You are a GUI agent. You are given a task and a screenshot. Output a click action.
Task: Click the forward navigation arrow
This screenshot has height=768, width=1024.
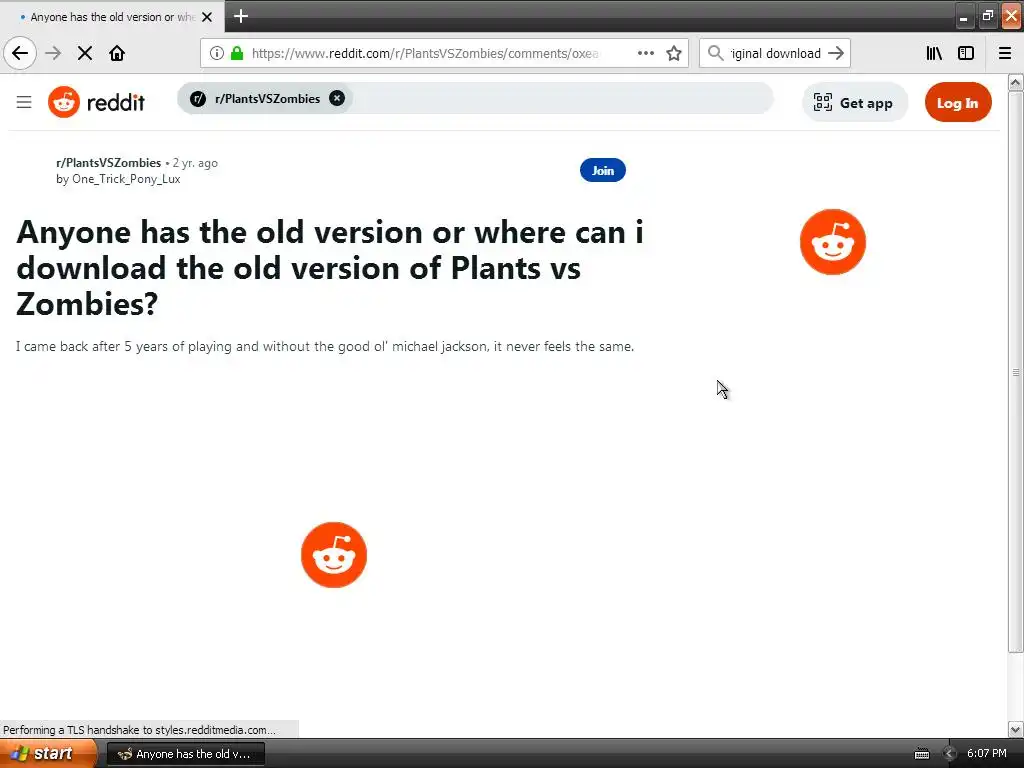tap(53, 53)
